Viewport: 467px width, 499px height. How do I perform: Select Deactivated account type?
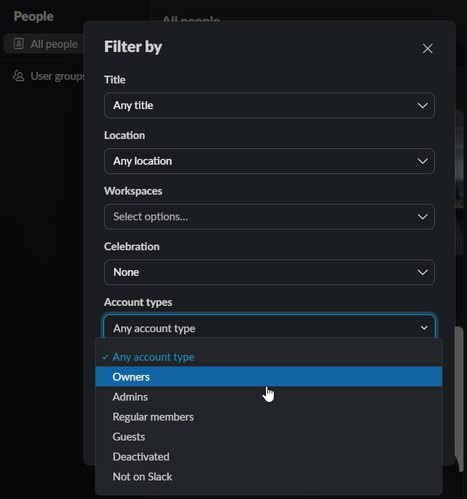click(x=269, y=457)
